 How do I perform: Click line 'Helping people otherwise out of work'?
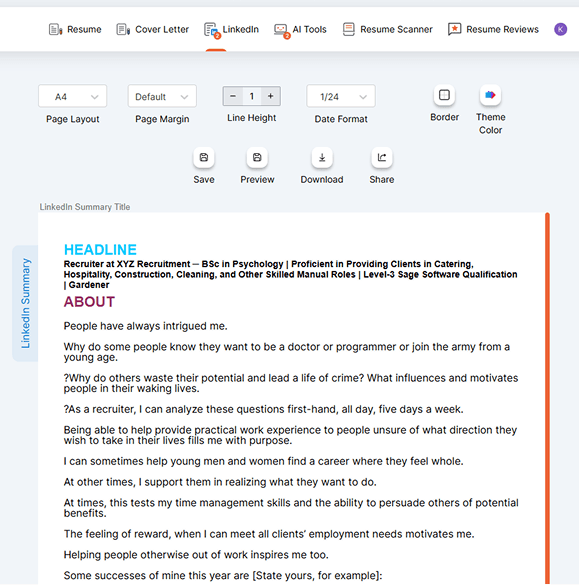pos(196,555)
